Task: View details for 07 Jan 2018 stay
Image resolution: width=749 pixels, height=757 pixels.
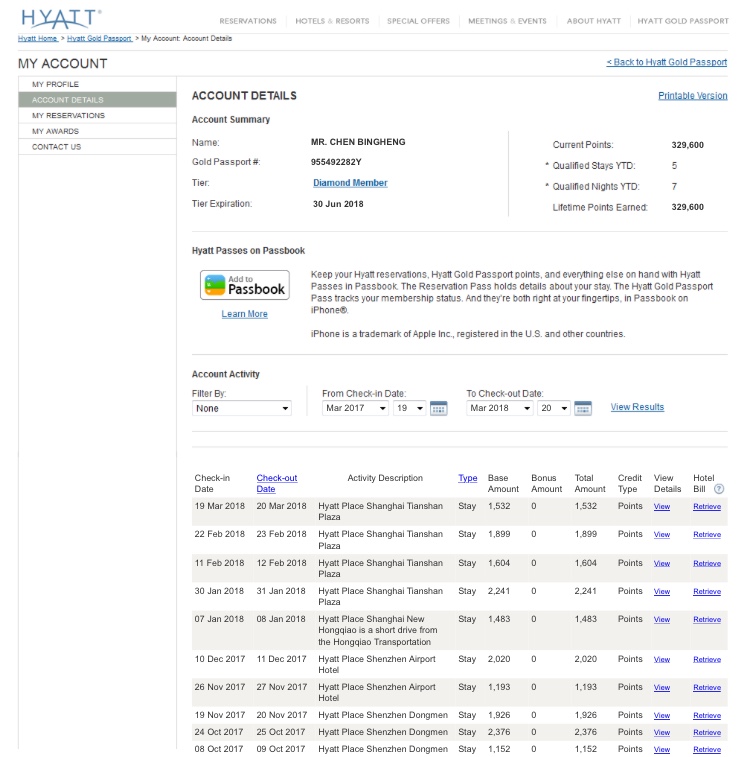Action: (x=662, y=619)
